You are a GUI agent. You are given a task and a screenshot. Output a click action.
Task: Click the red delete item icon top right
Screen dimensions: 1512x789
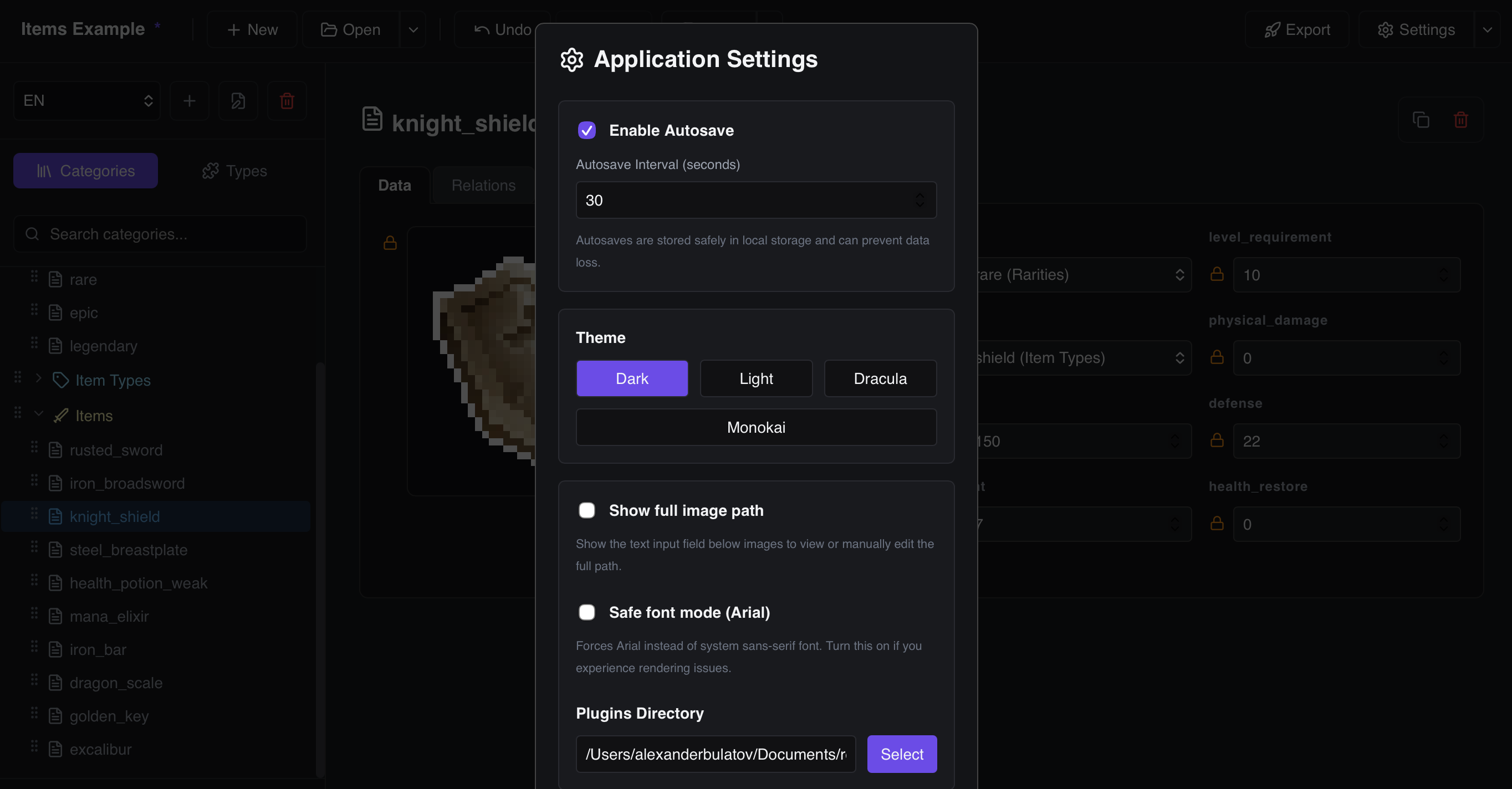1461,120
